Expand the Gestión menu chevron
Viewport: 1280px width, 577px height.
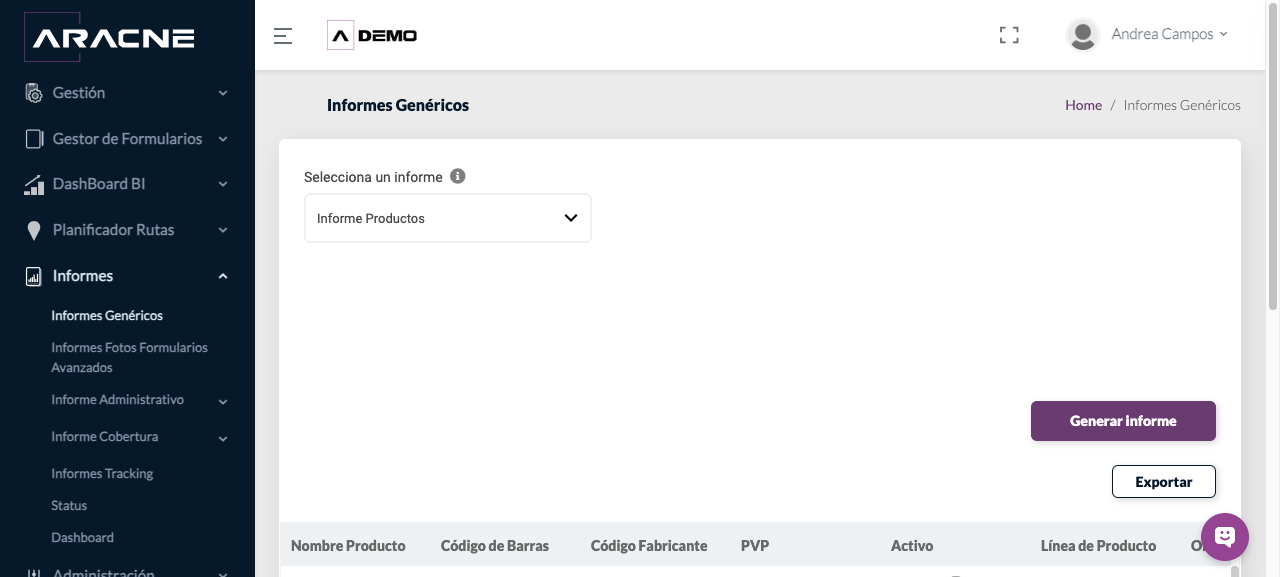click(x=223, y=93)
